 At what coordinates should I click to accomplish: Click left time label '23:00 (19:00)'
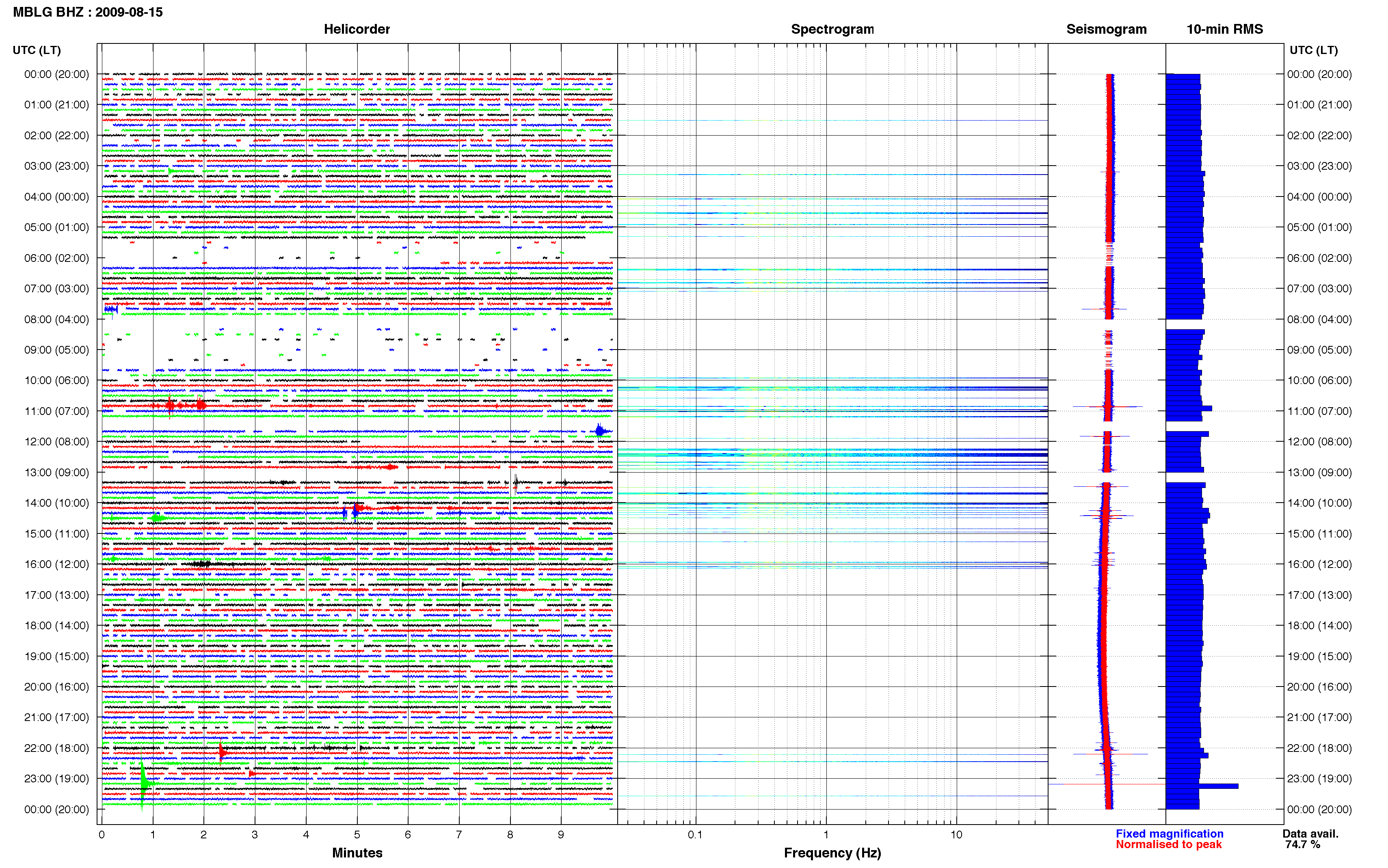[56, 778]
